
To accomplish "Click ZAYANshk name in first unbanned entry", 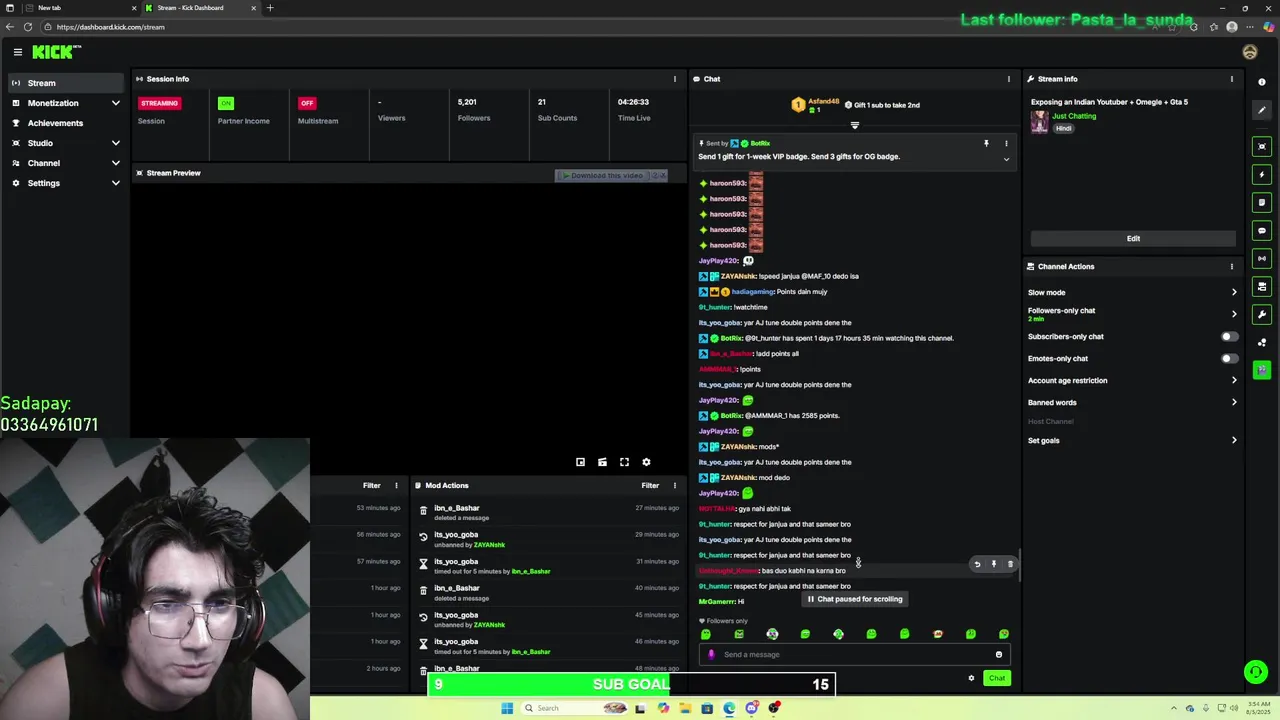I will [x=489, y=545].
